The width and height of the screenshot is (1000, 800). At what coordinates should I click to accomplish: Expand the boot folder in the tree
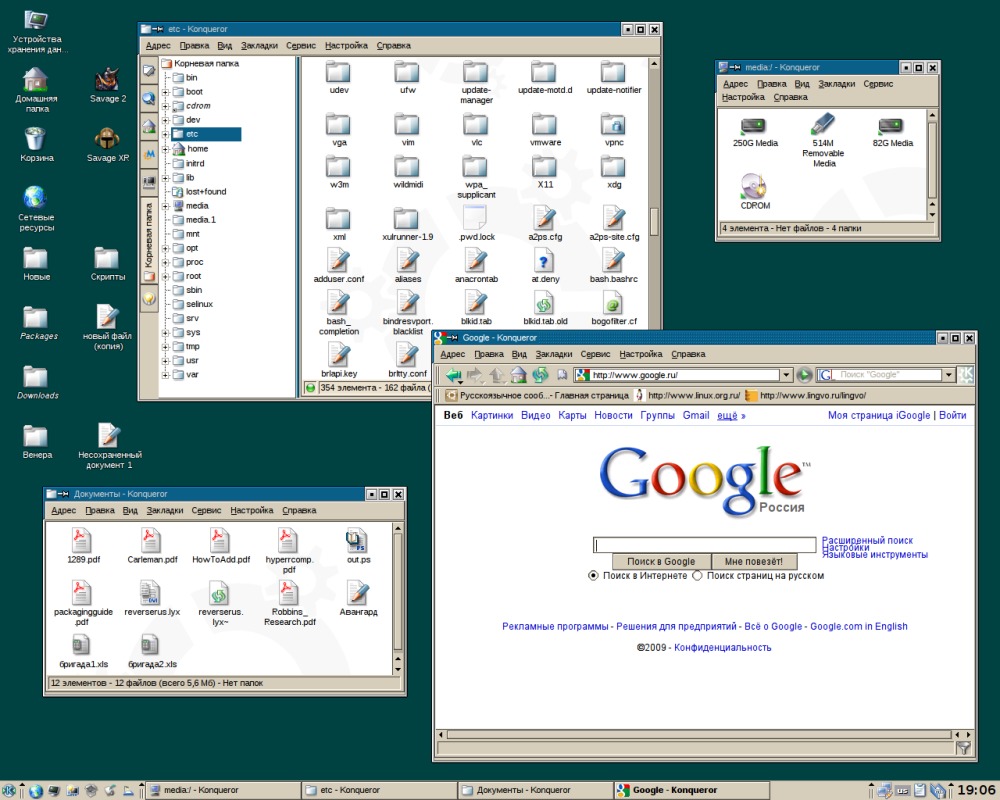click(165, 92)
